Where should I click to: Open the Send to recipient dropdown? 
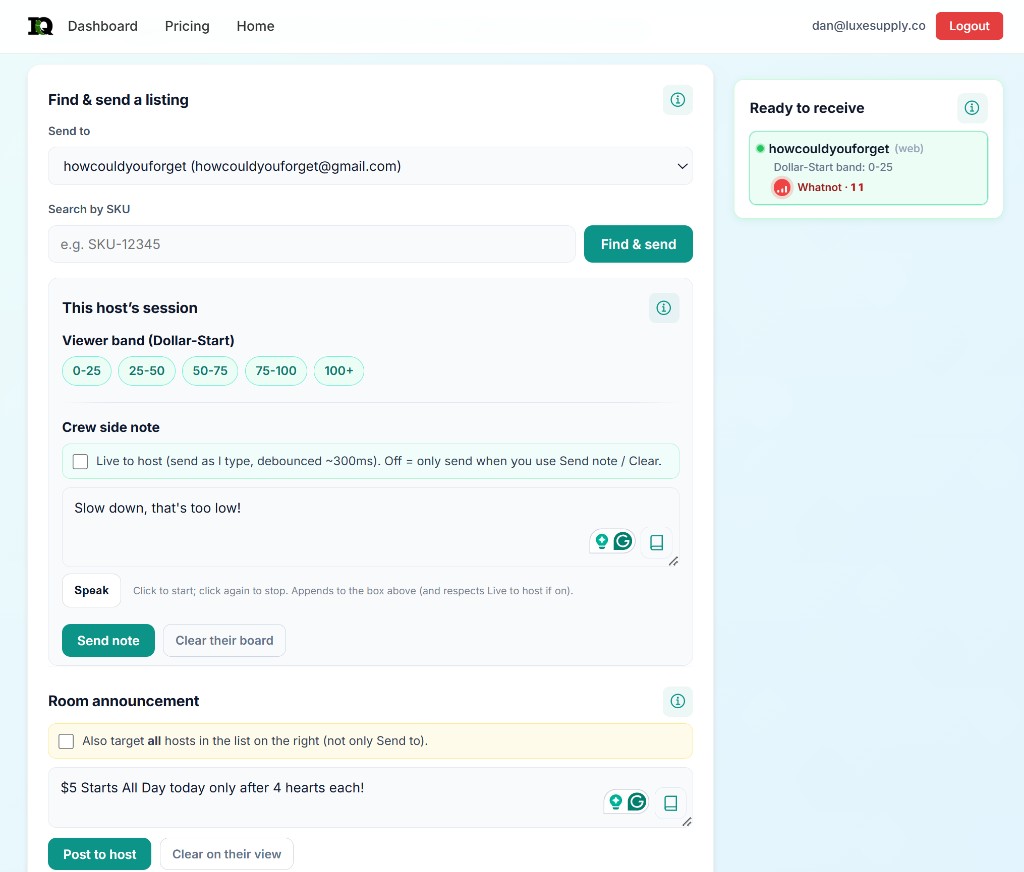coord(370,166)
